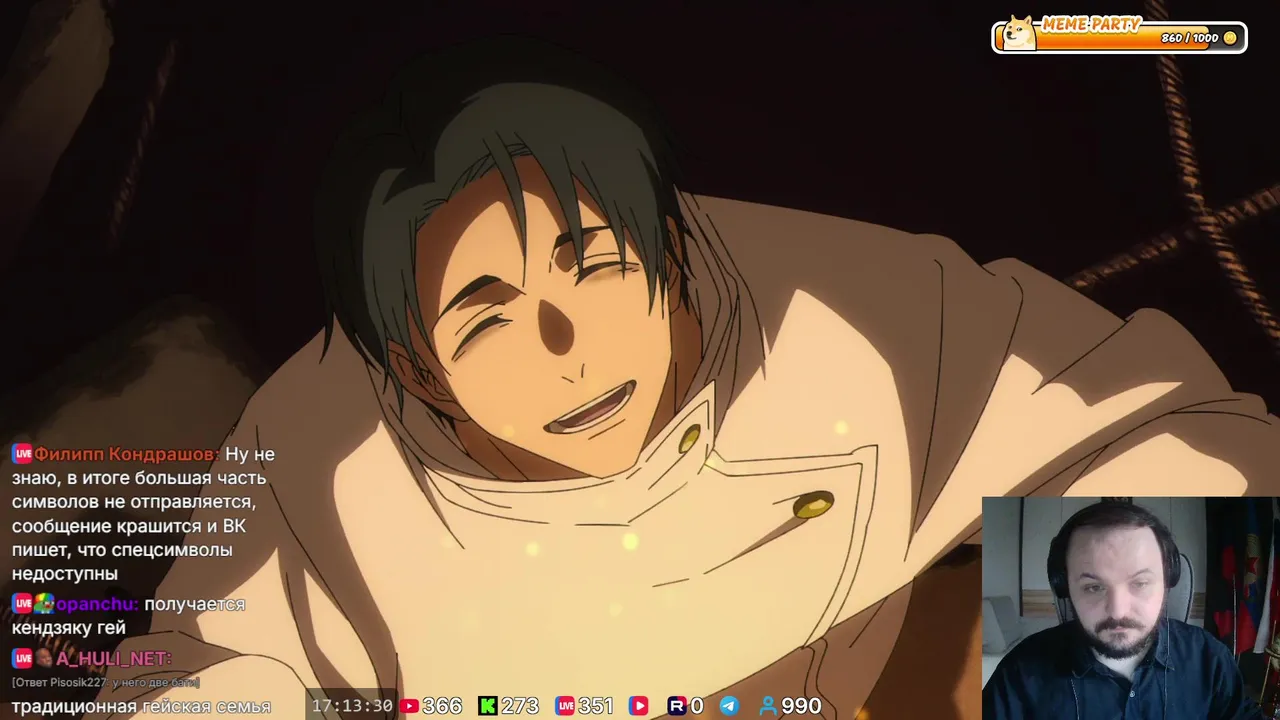This screenshot has height=720, width=1280.
Task: Click the green Kick icon in stats bar
Action: (487, 706)
